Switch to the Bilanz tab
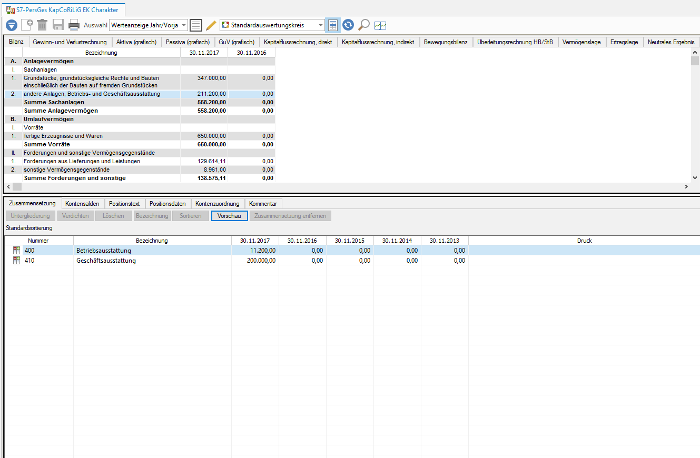Image resolution: width=700 pixels, height=458 pixels. coord(16,42)
